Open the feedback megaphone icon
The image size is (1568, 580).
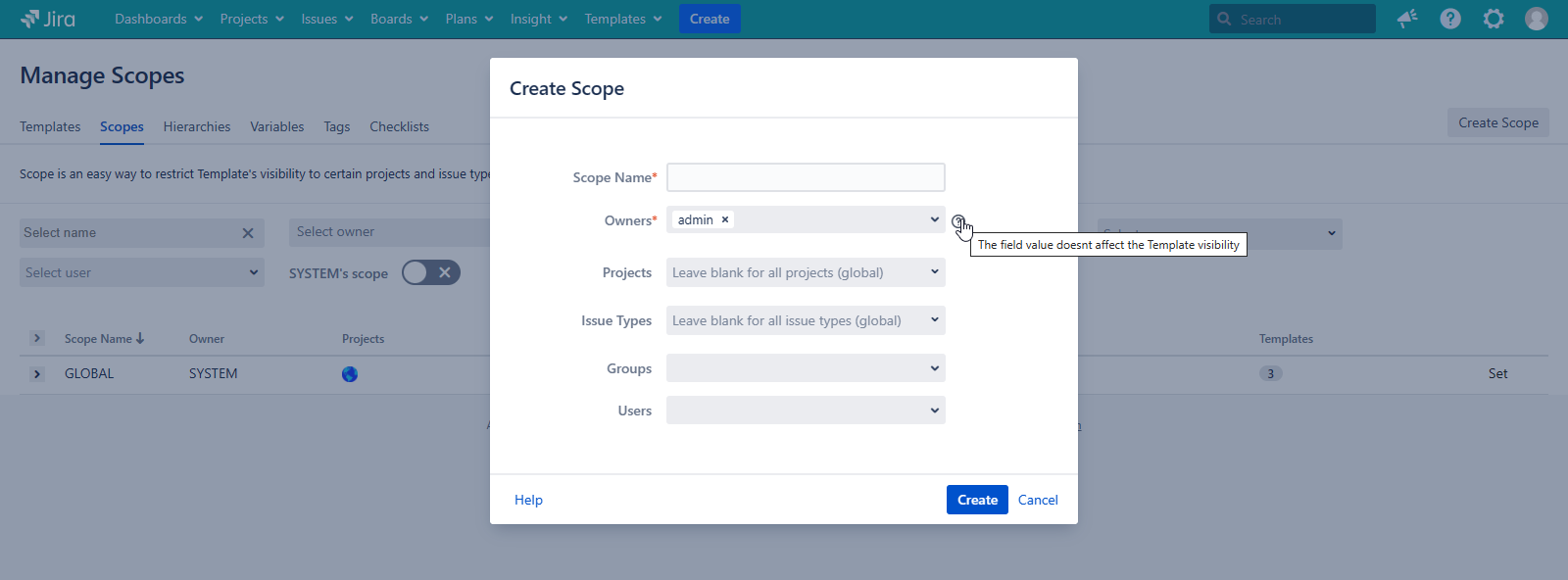click(1407, 19)
